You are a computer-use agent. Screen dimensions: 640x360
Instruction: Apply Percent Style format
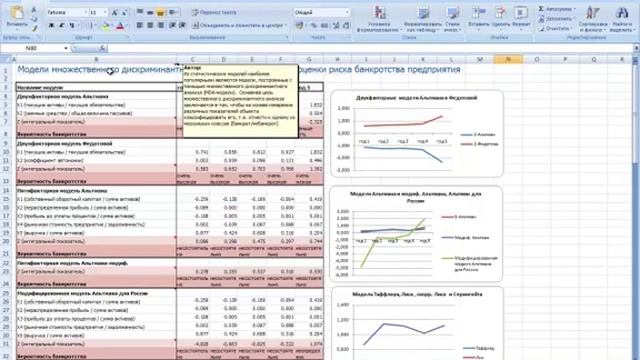coord(314,26)
